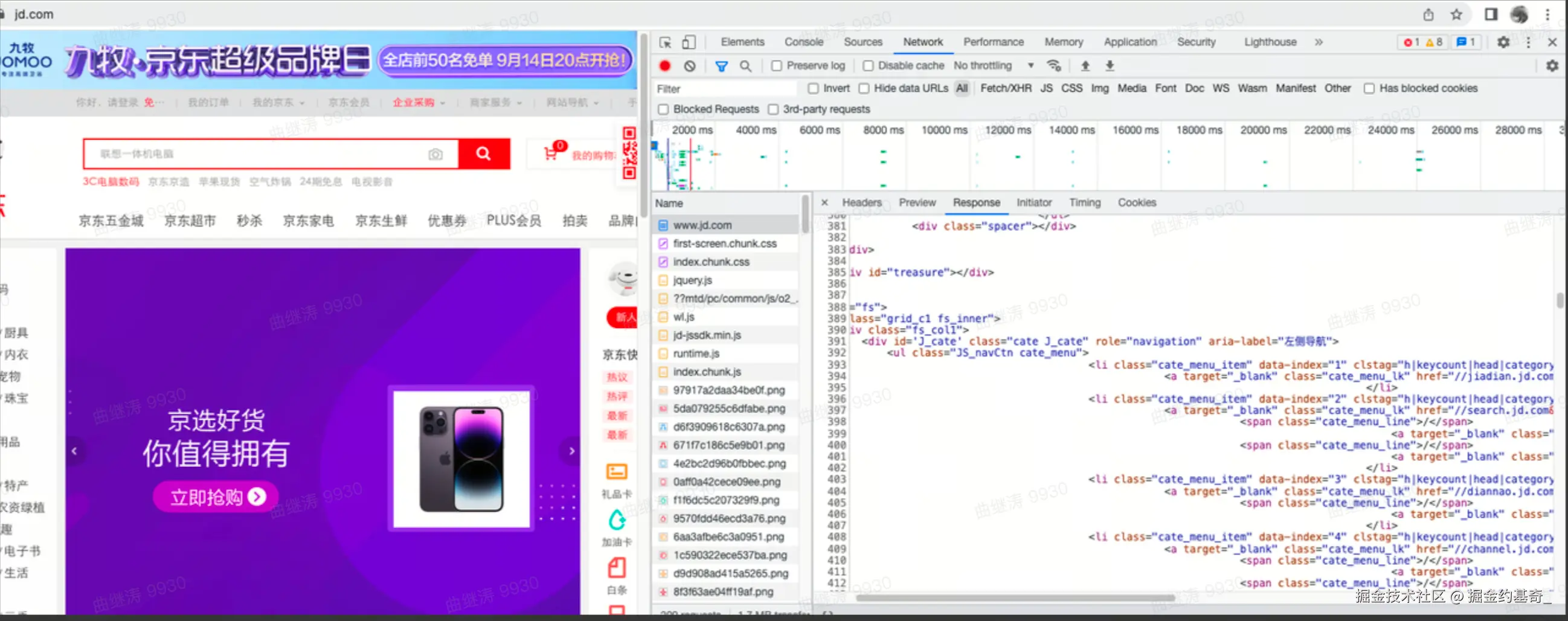Close the request details pane

click(x=824, y=202)
